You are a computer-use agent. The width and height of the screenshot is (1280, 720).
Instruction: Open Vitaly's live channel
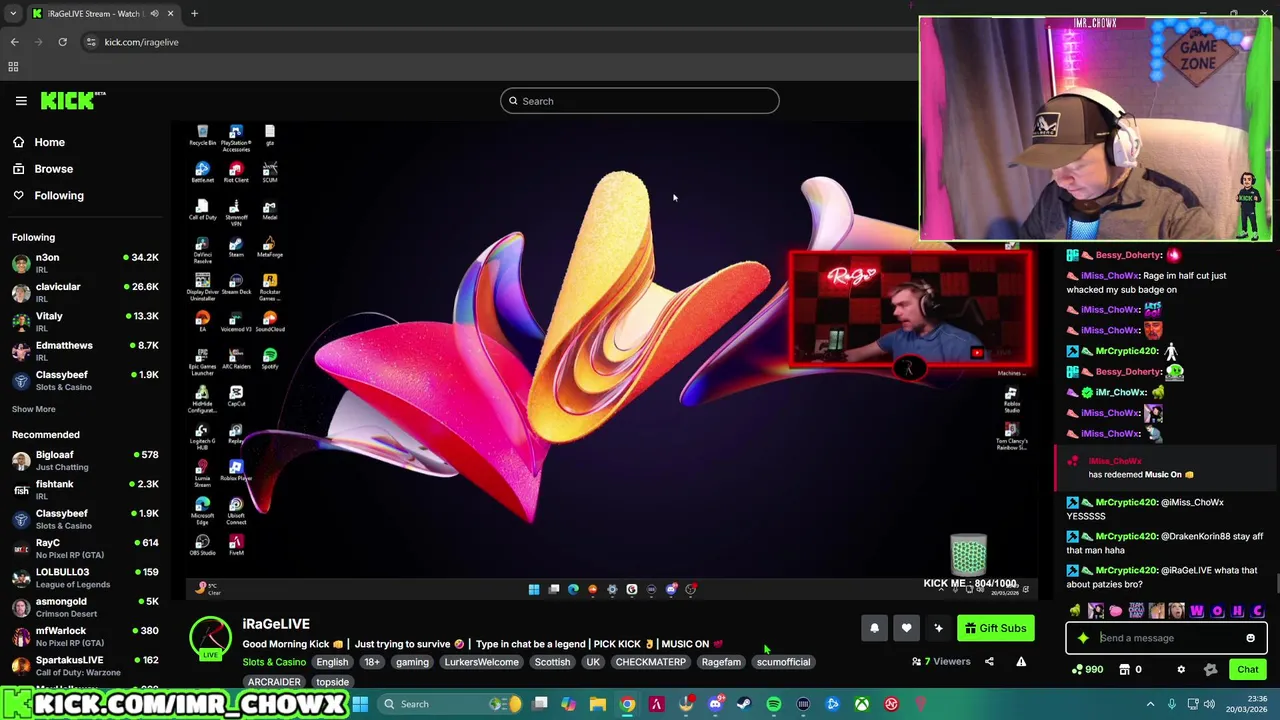[x=85, y=321]
